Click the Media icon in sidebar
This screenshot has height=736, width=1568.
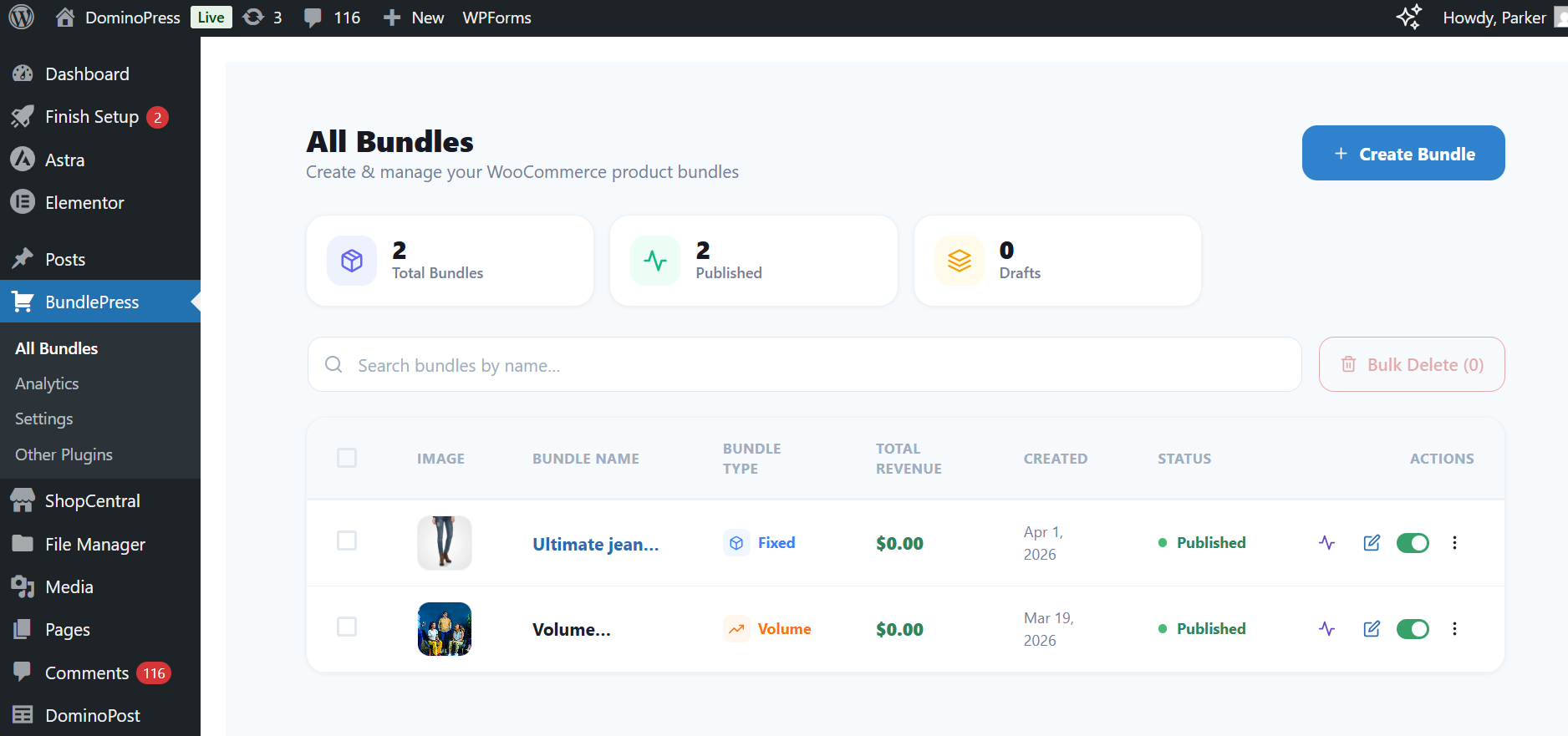tap(23, 586)
